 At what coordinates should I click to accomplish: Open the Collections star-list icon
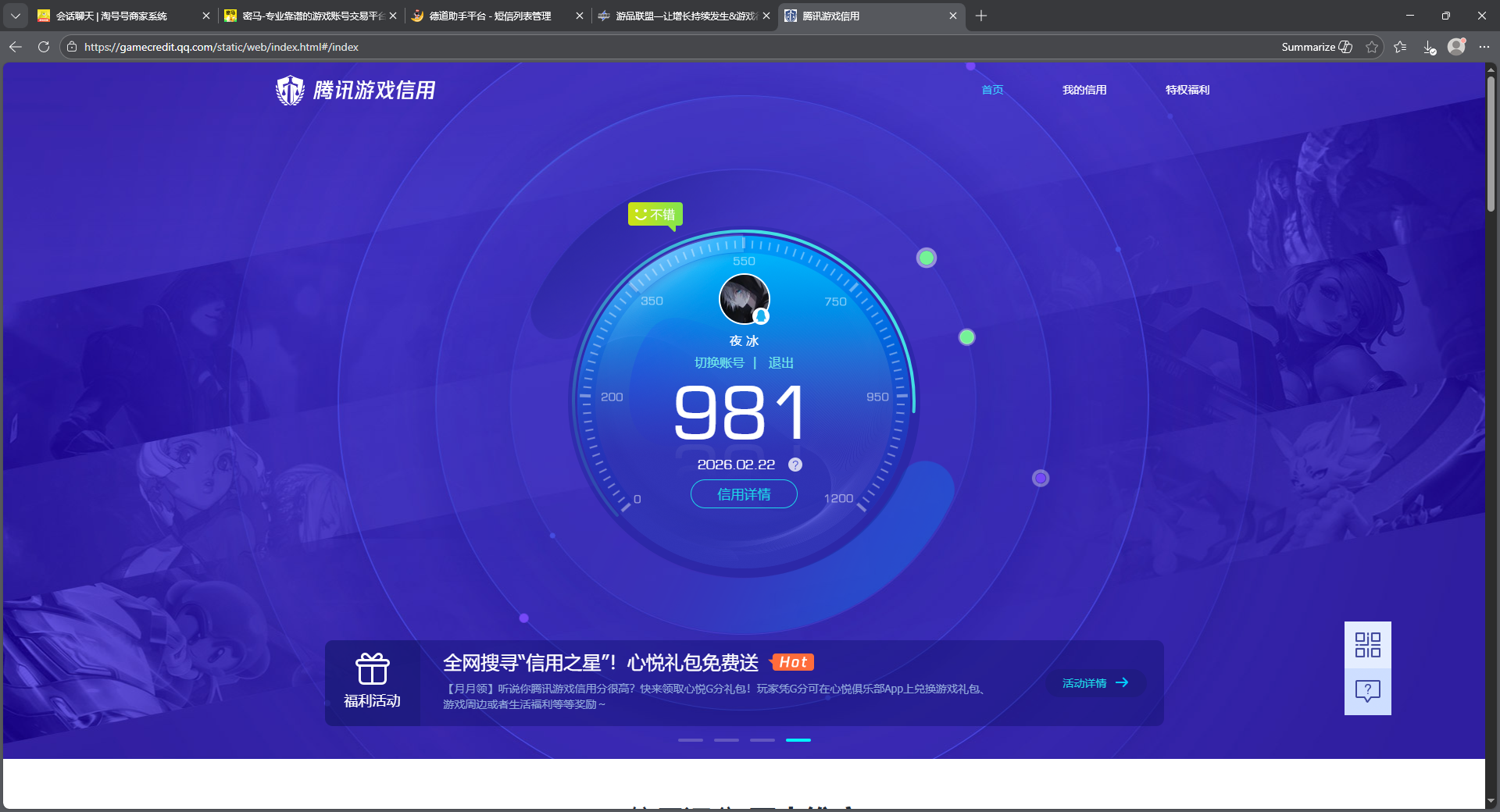[1401, 47]
